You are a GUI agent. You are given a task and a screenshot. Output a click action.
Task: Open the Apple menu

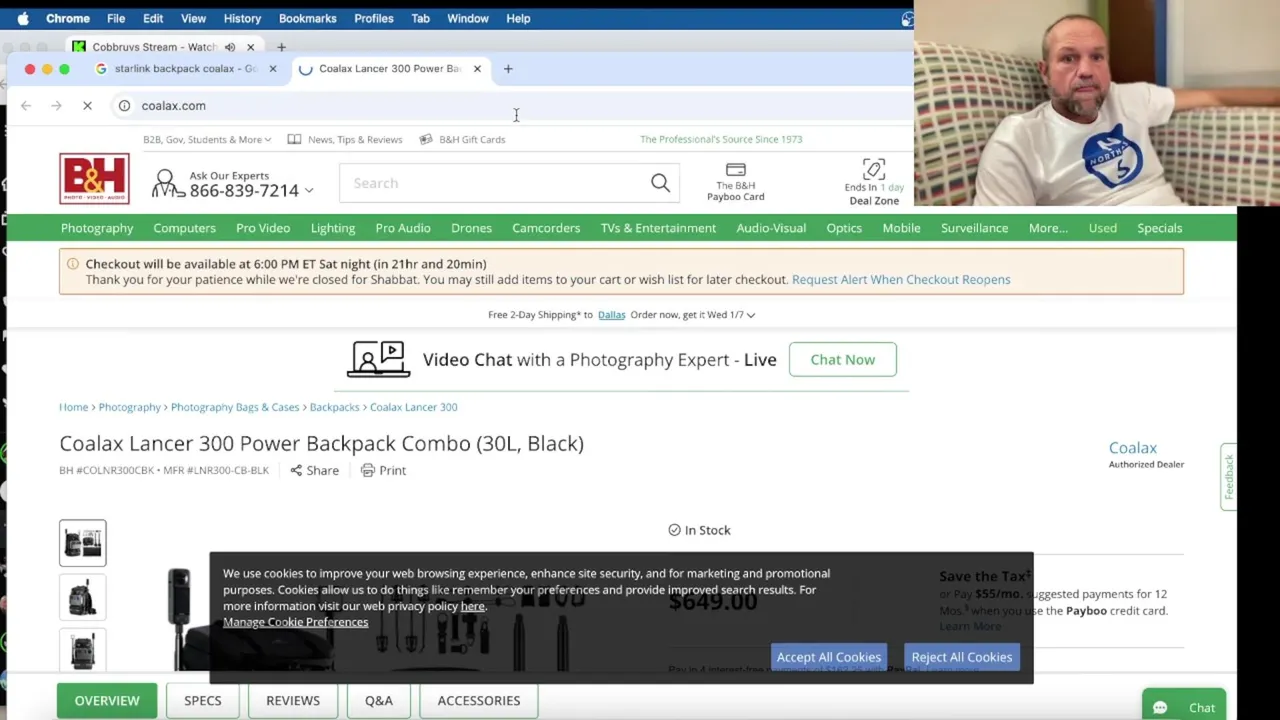tap(23, 18)
